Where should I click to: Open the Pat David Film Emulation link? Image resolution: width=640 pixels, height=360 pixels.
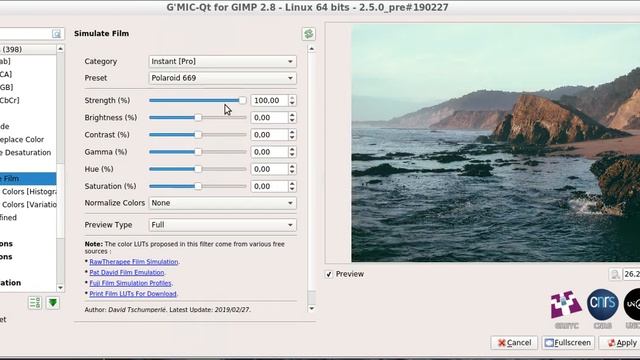(x=127, y=273)
